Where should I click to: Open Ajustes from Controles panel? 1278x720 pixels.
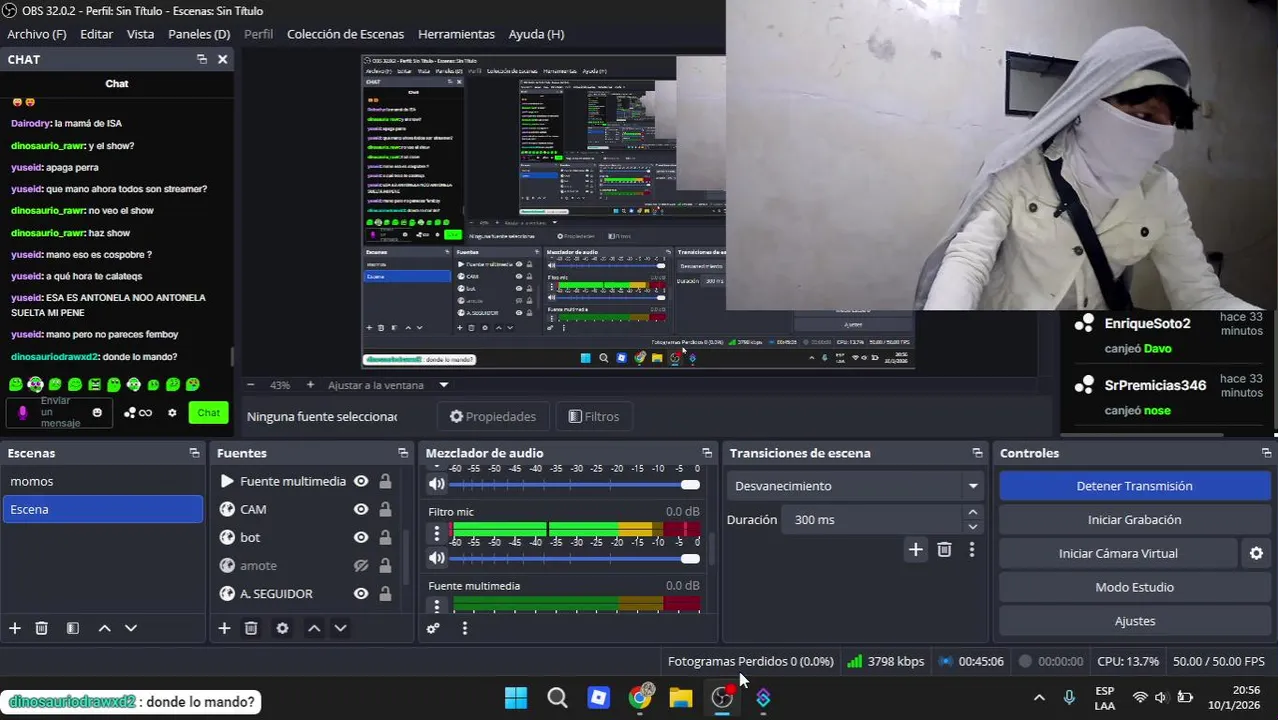pos(1134,621)
